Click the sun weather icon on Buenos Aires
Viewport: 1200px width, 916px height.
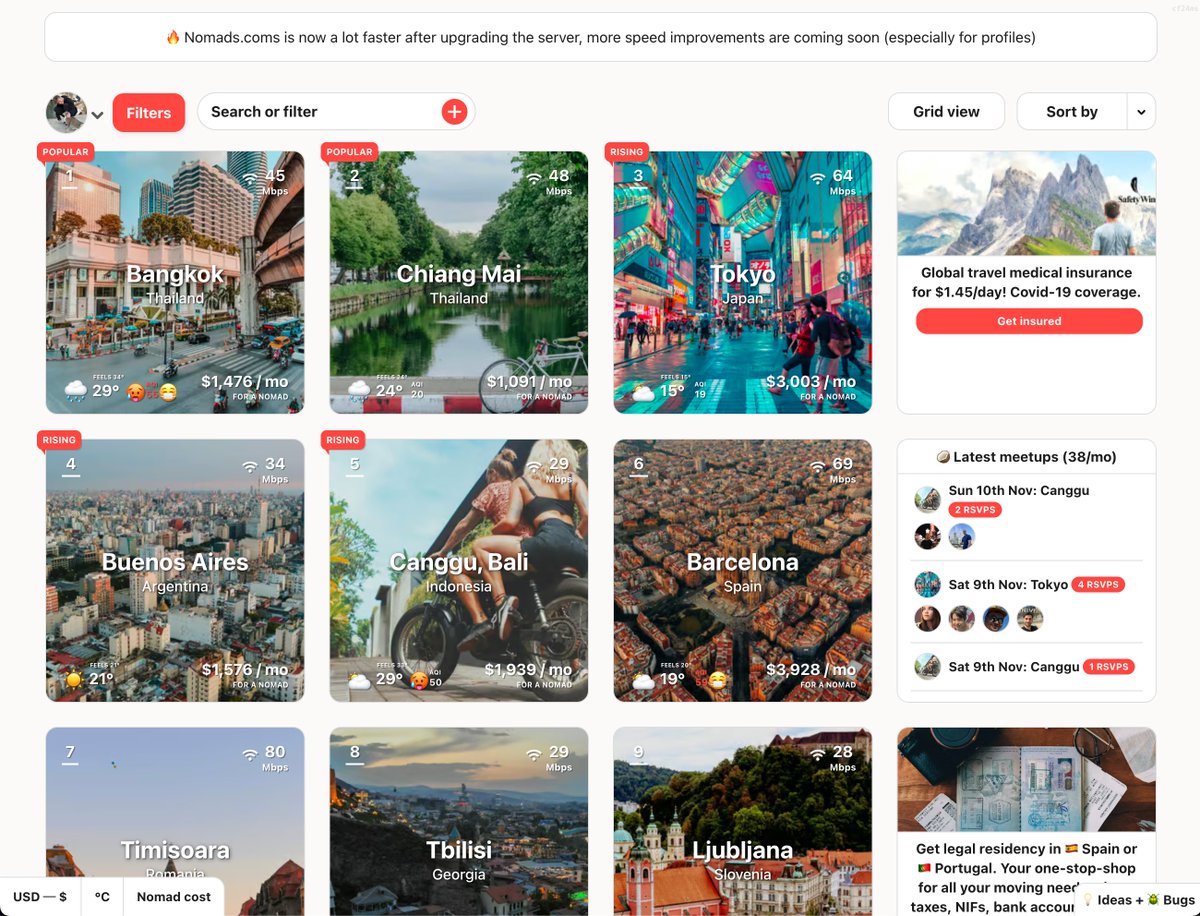coord(74,679)
